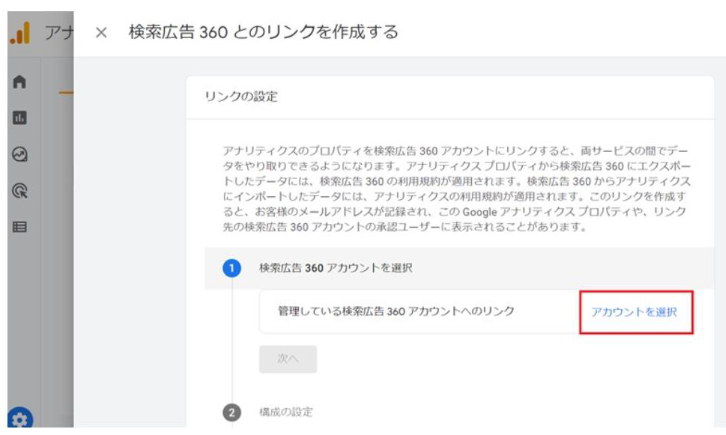Open the Explore icon in sidebar

click(19, 154)
